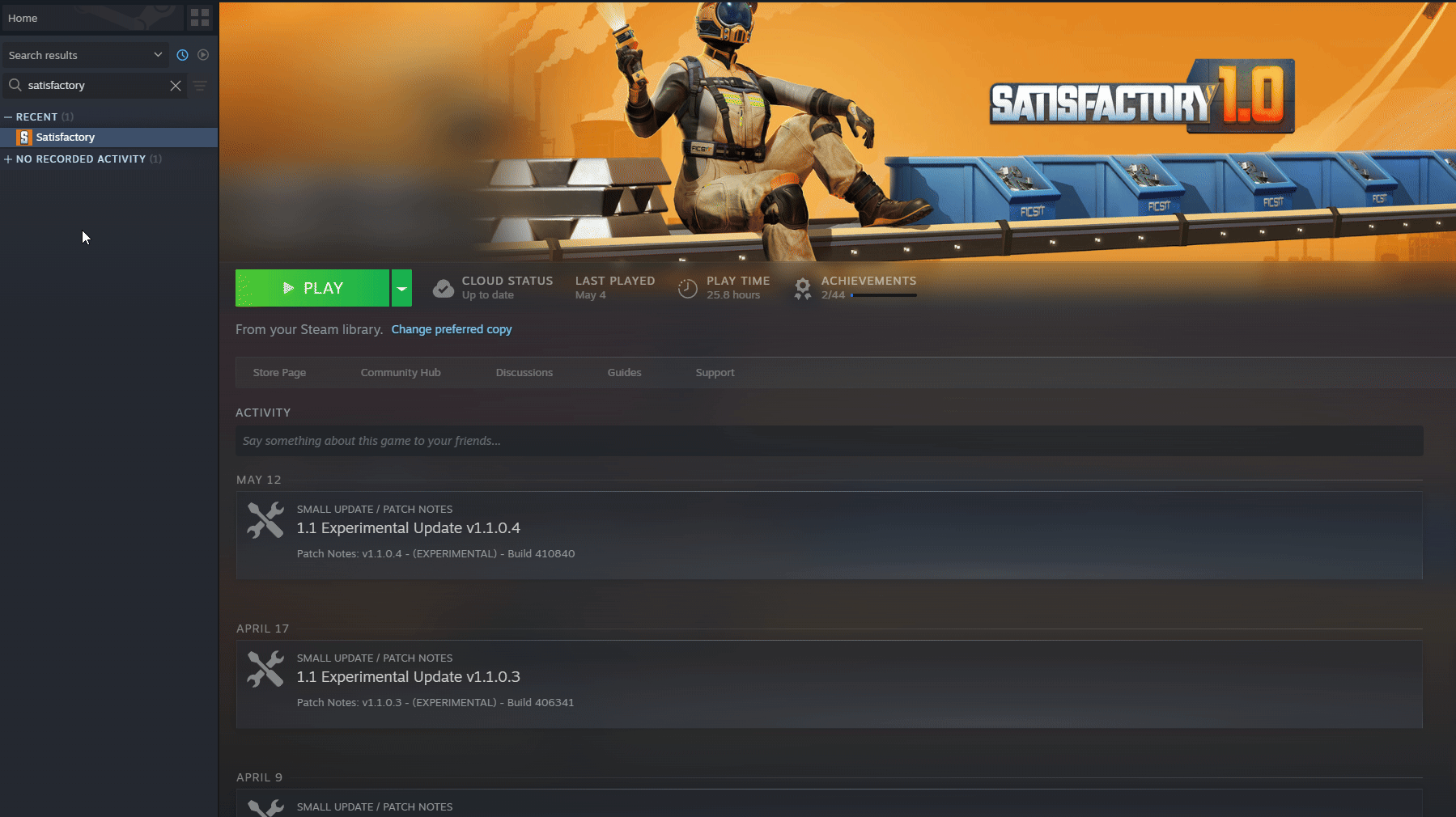
Task: Focus the satisfactory search field
Action: [x=96, y=86]
